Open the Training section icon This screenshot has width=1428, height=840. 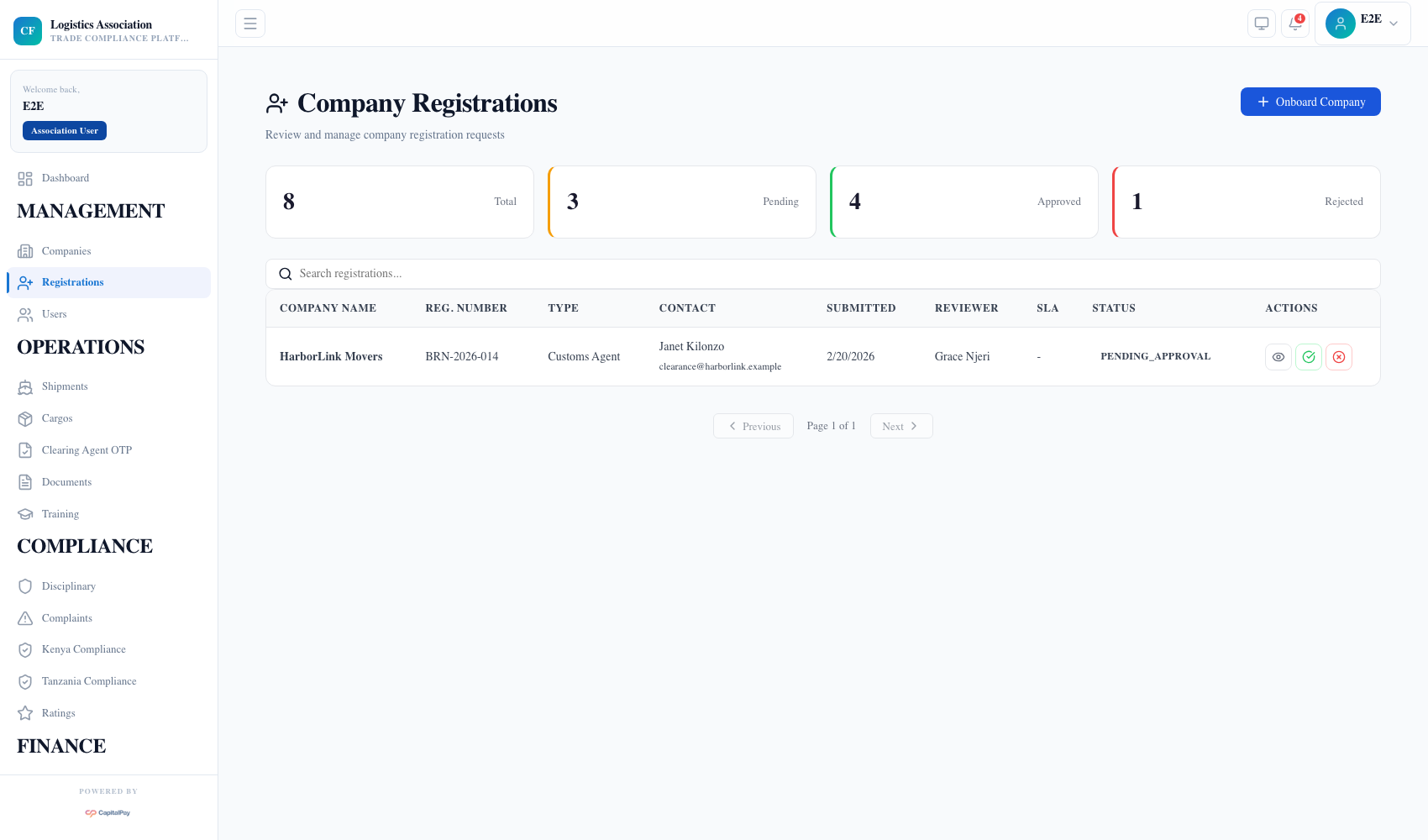pos(25,514)
